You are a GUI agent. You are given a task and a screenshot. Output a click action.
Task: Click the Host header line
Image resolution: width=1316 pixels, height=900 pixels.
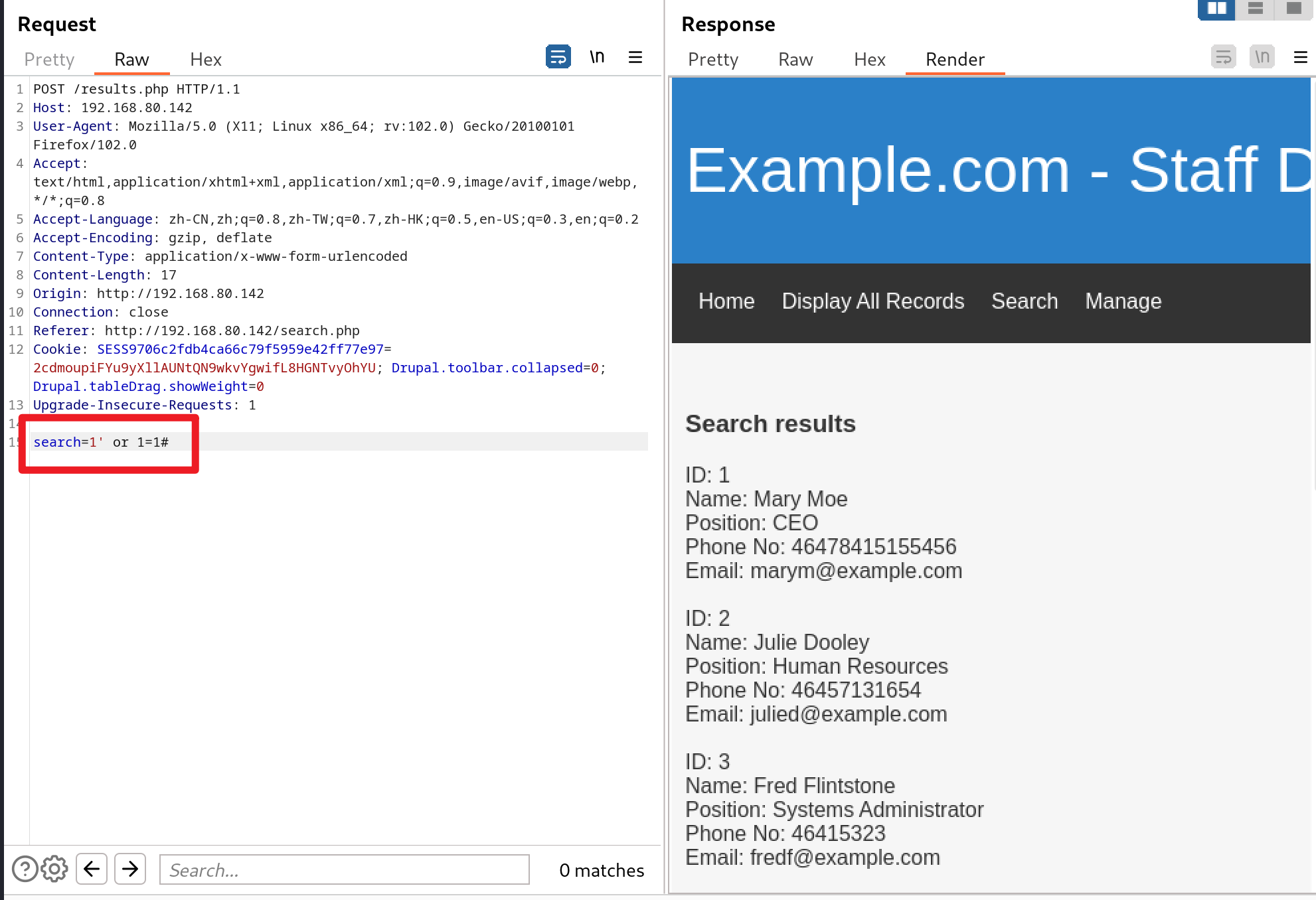113,108
